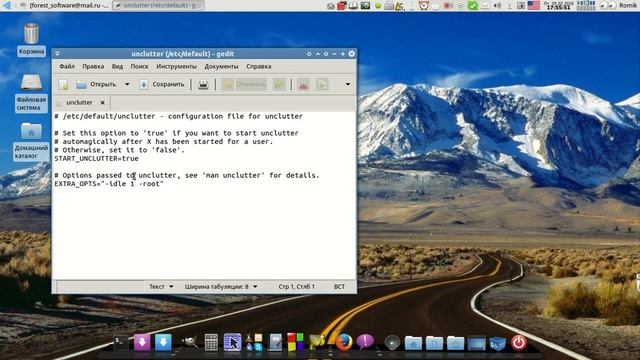Click the clock in the top panel
The height and width of the screenshot is (360, 640).
[558, 5]
